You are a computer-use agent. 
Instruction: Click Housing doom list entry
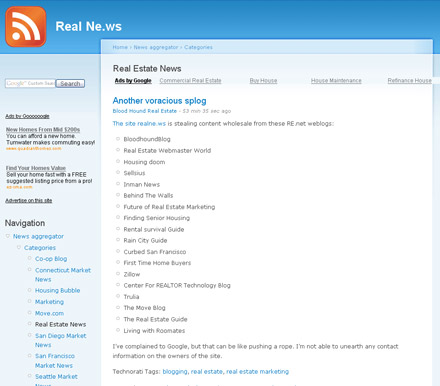(x=144, y=162)
